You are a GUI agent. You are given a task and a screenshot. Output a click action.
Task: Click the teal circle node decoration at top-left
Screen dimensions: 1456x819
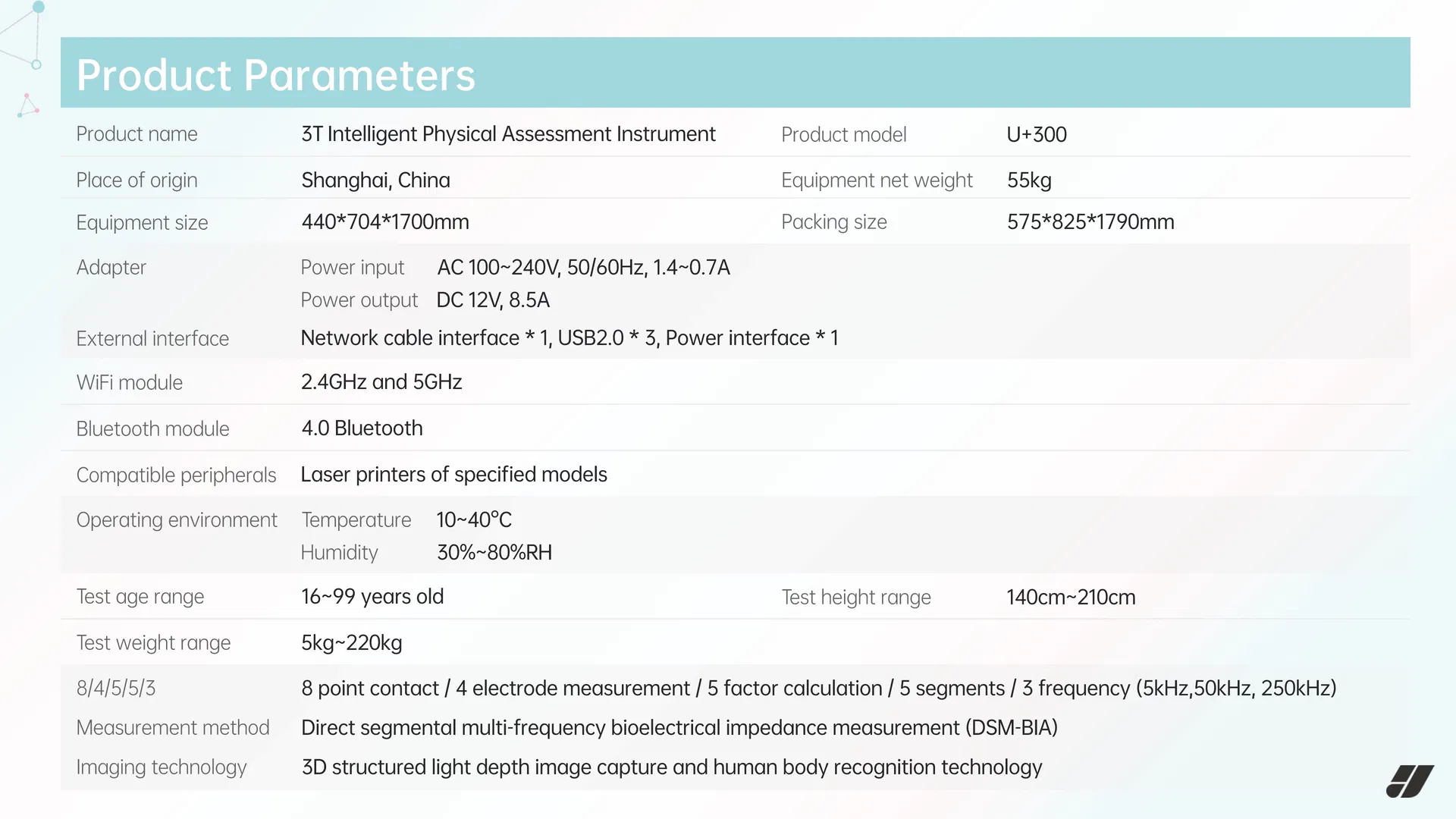[x=39, y=8]
